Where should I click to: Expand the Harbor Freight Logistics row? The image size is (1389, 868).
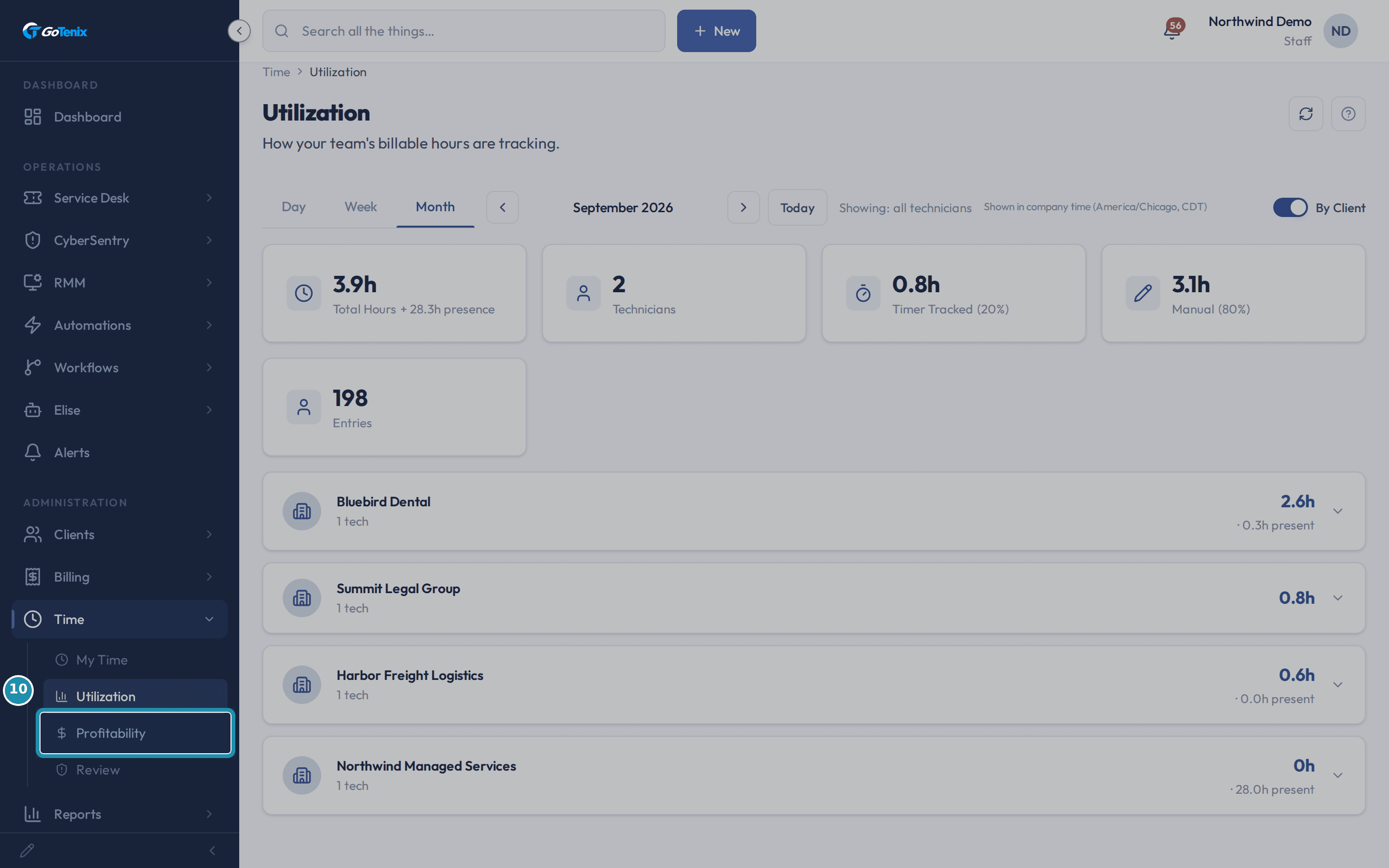(1338, 684)
